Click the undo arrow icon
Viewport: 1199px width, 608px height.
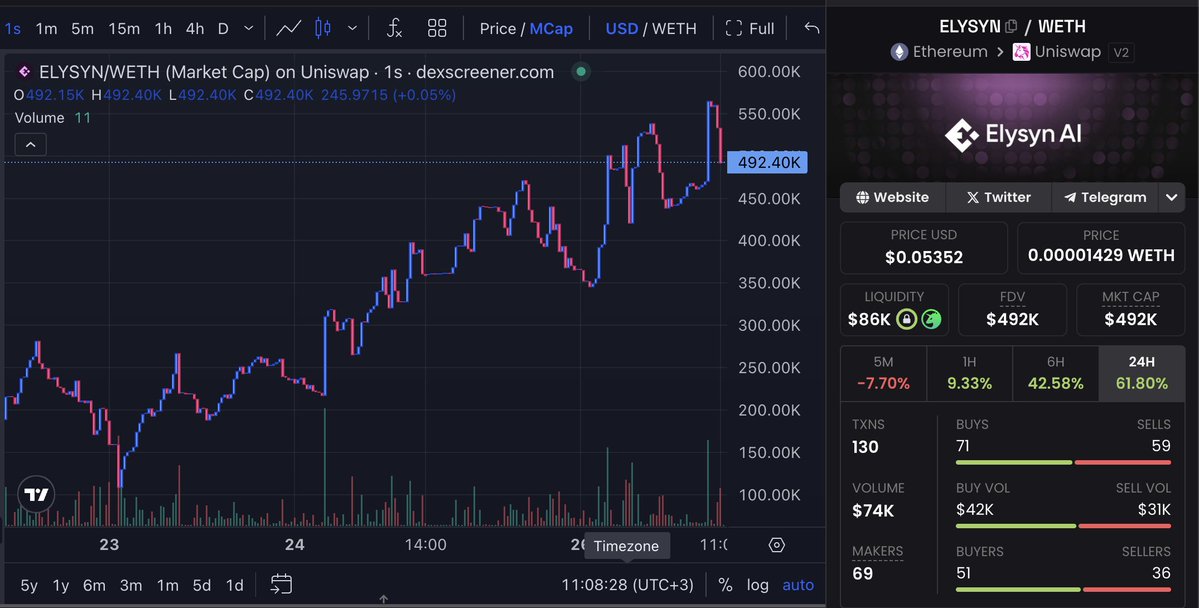pos(812,28)
